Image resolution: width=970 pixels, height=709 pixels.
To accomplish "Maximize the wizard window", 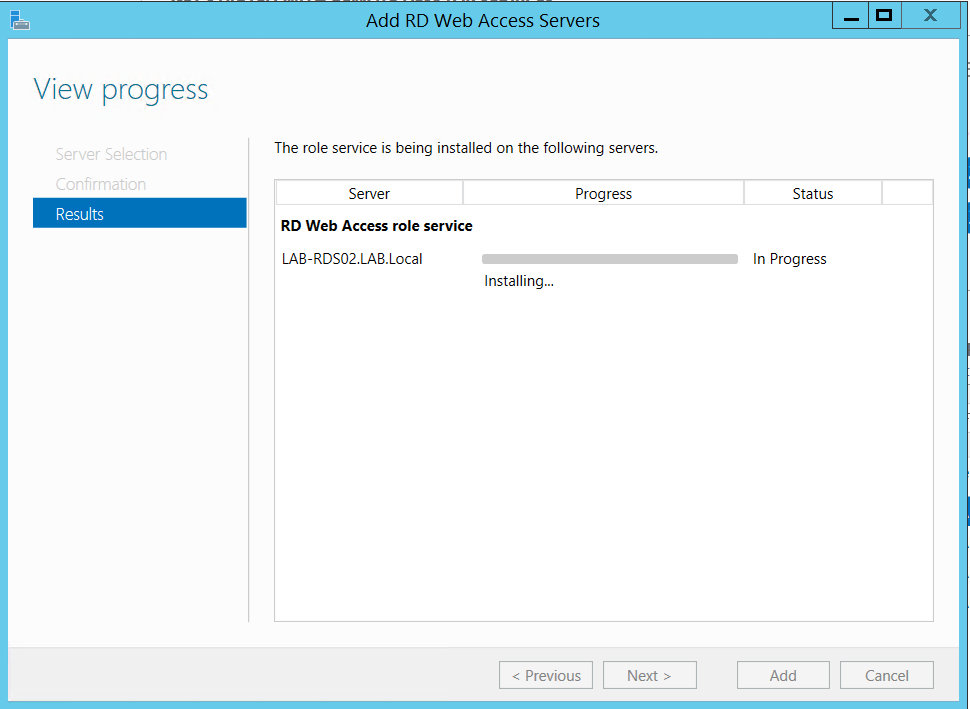I will coord(883,16).
